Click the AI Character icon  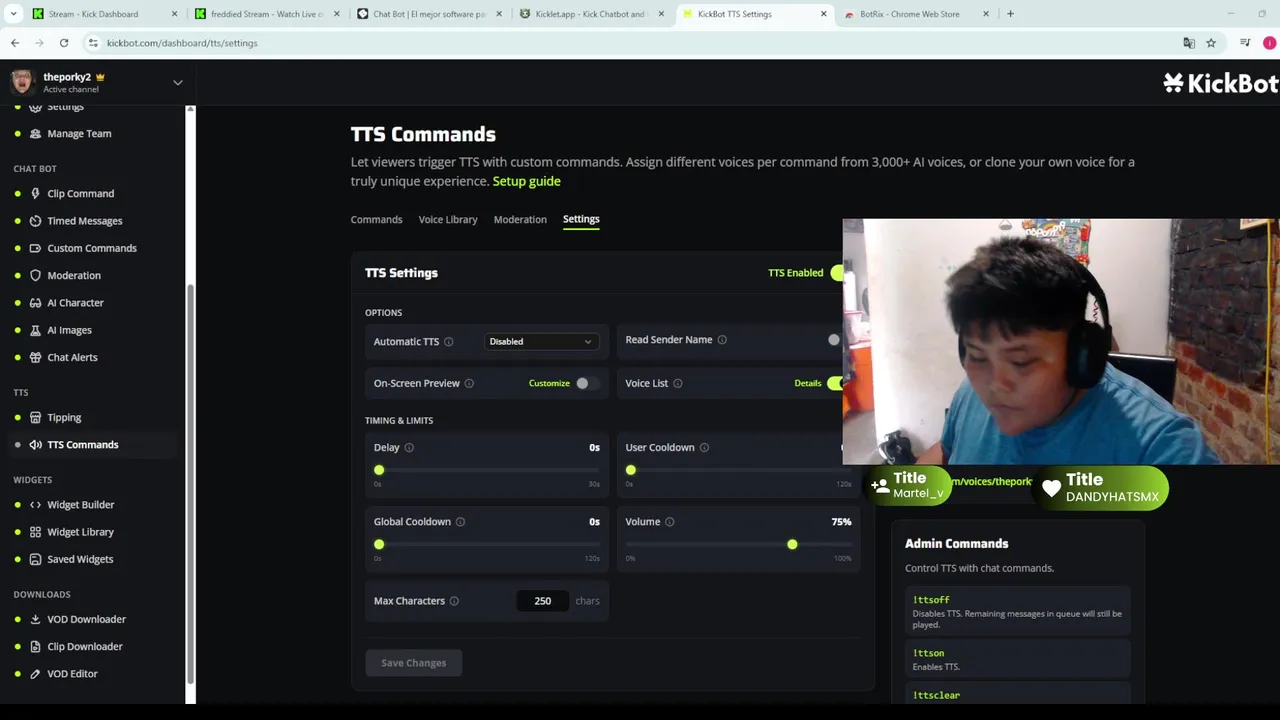click(x=36, y=303)
